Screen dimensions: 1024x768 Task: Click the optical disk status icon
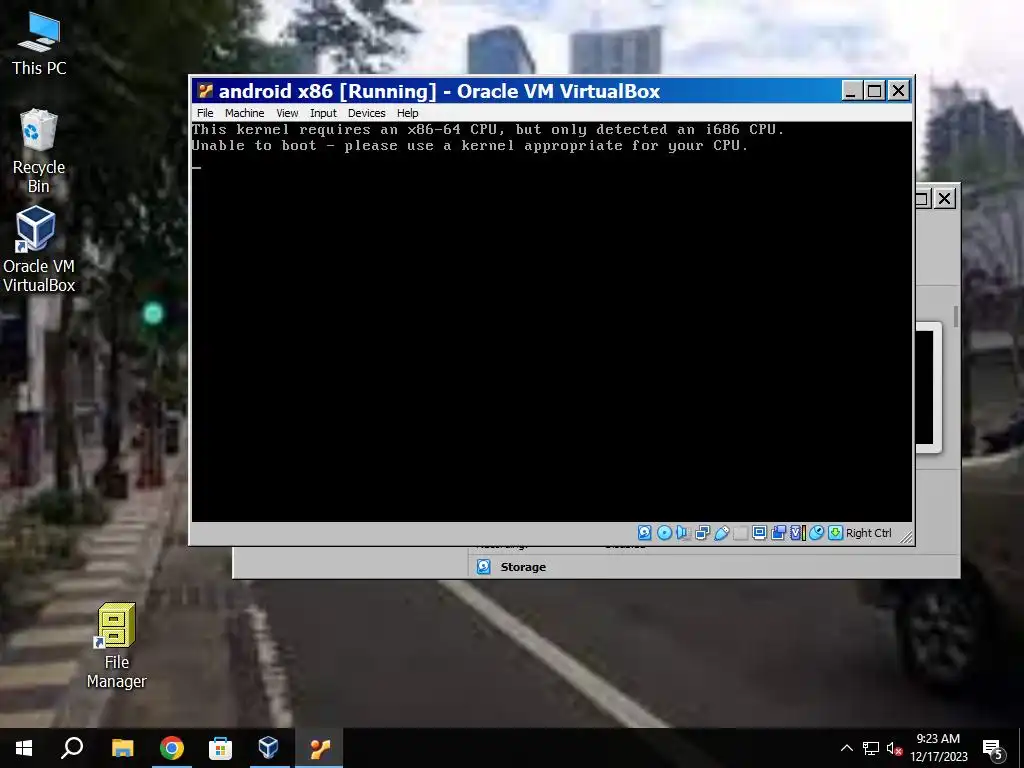[664, 533]
